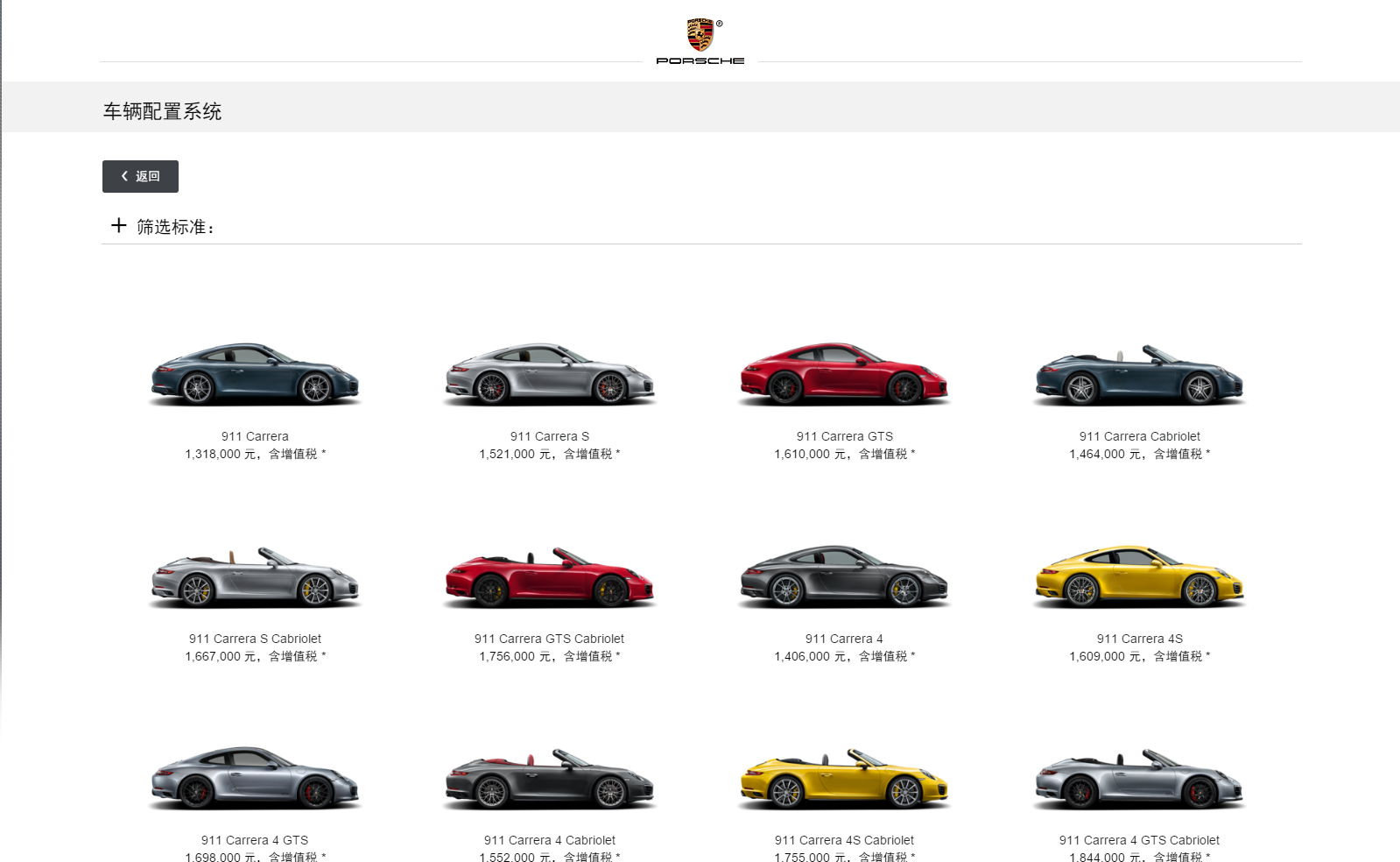1400x862 pixels.
Task: Click the 车辆配置系统 page heading
Action: coord(162,111)
